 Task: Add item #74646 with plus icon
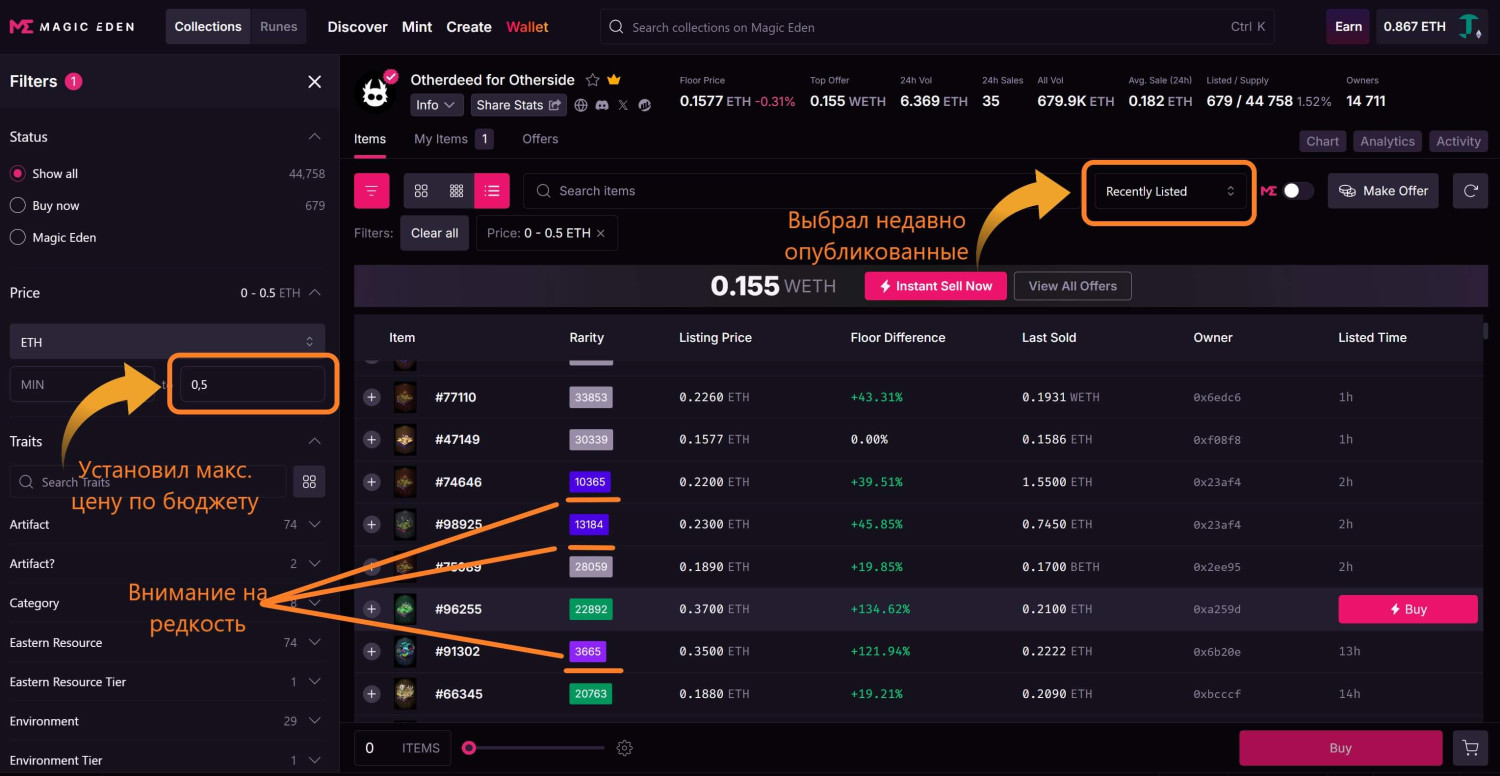(371, 482)
